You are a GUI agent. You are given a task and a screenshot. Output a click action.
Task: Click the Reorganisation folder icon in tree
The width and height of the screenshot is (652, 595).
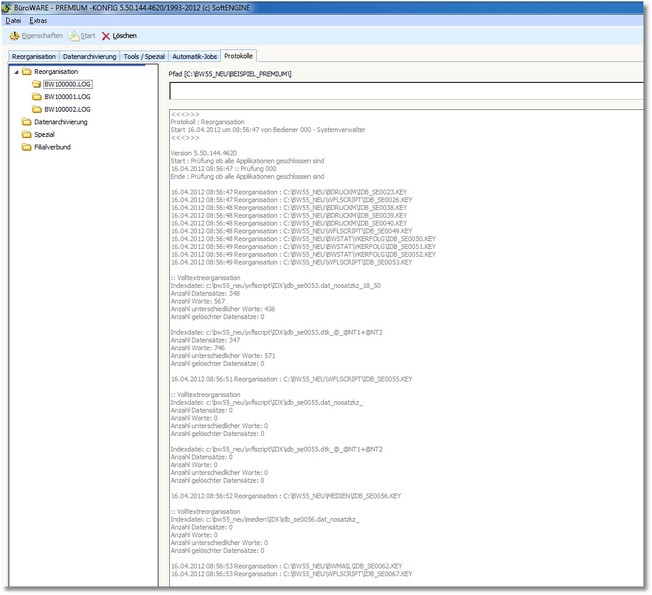point(26,73)
